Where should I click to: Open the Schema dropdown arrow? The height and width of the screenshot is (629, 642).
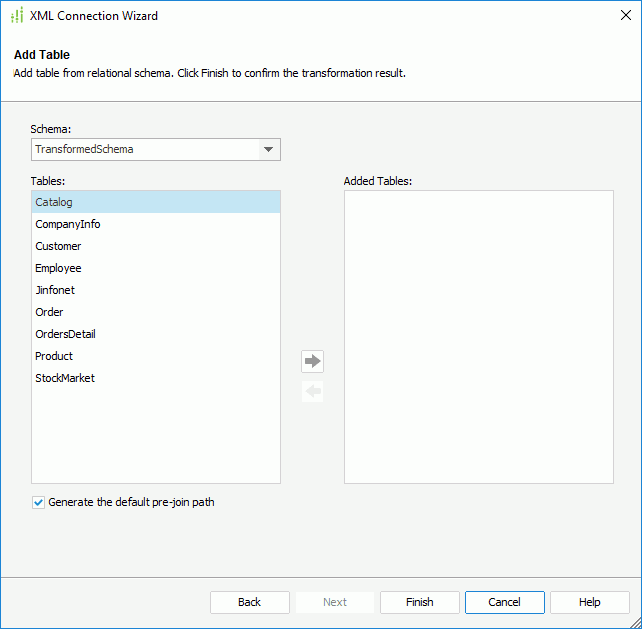click(x=269, y=149)
